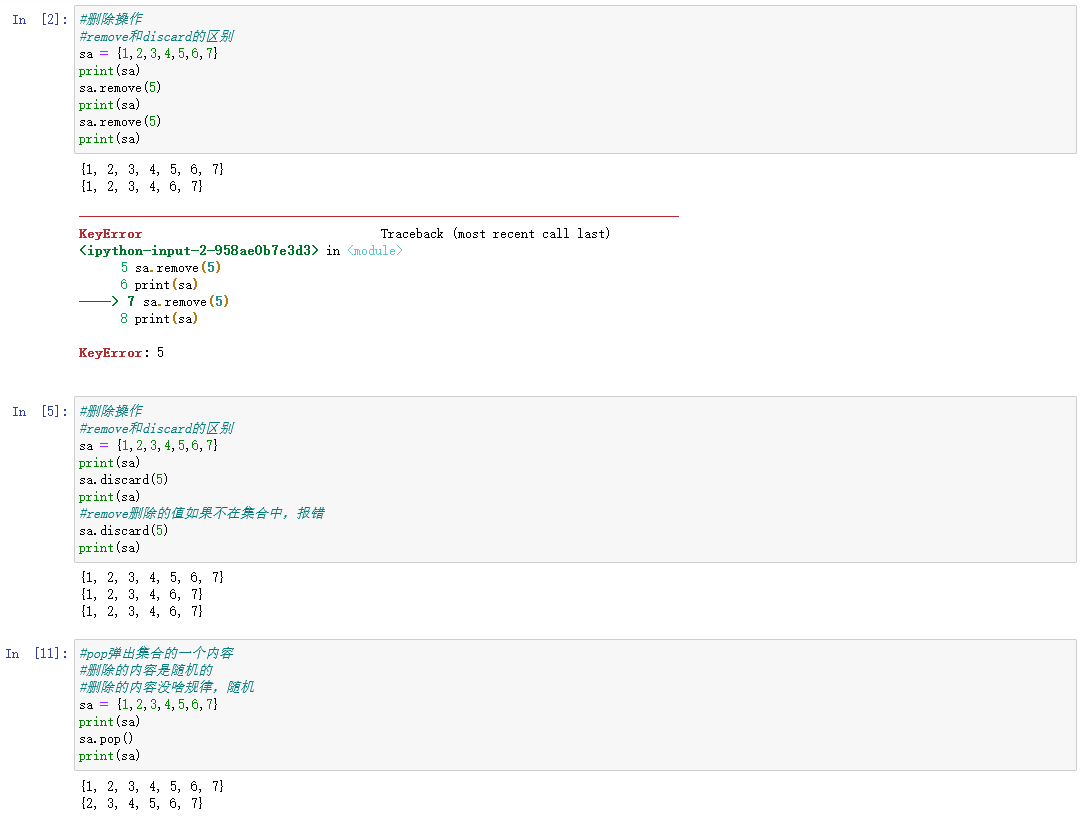Click comment '#删除的内容没啥规律，随机'

(x=167, y=687)
